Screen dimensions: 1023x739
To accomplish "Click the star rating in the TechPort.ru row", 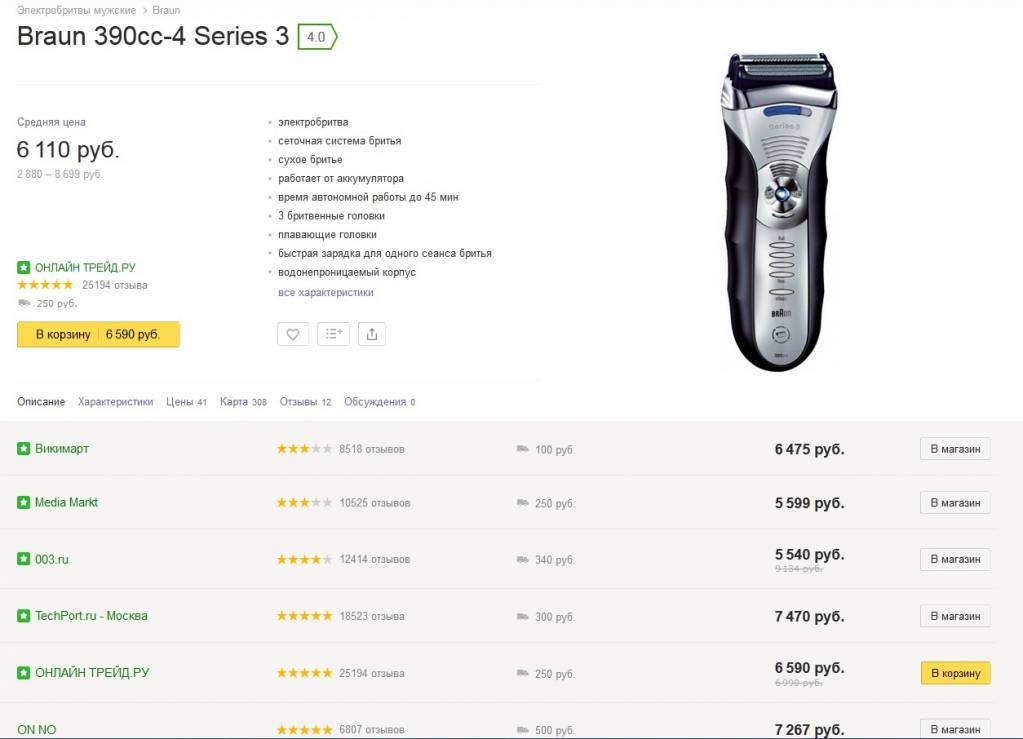I will click(304, 616).
